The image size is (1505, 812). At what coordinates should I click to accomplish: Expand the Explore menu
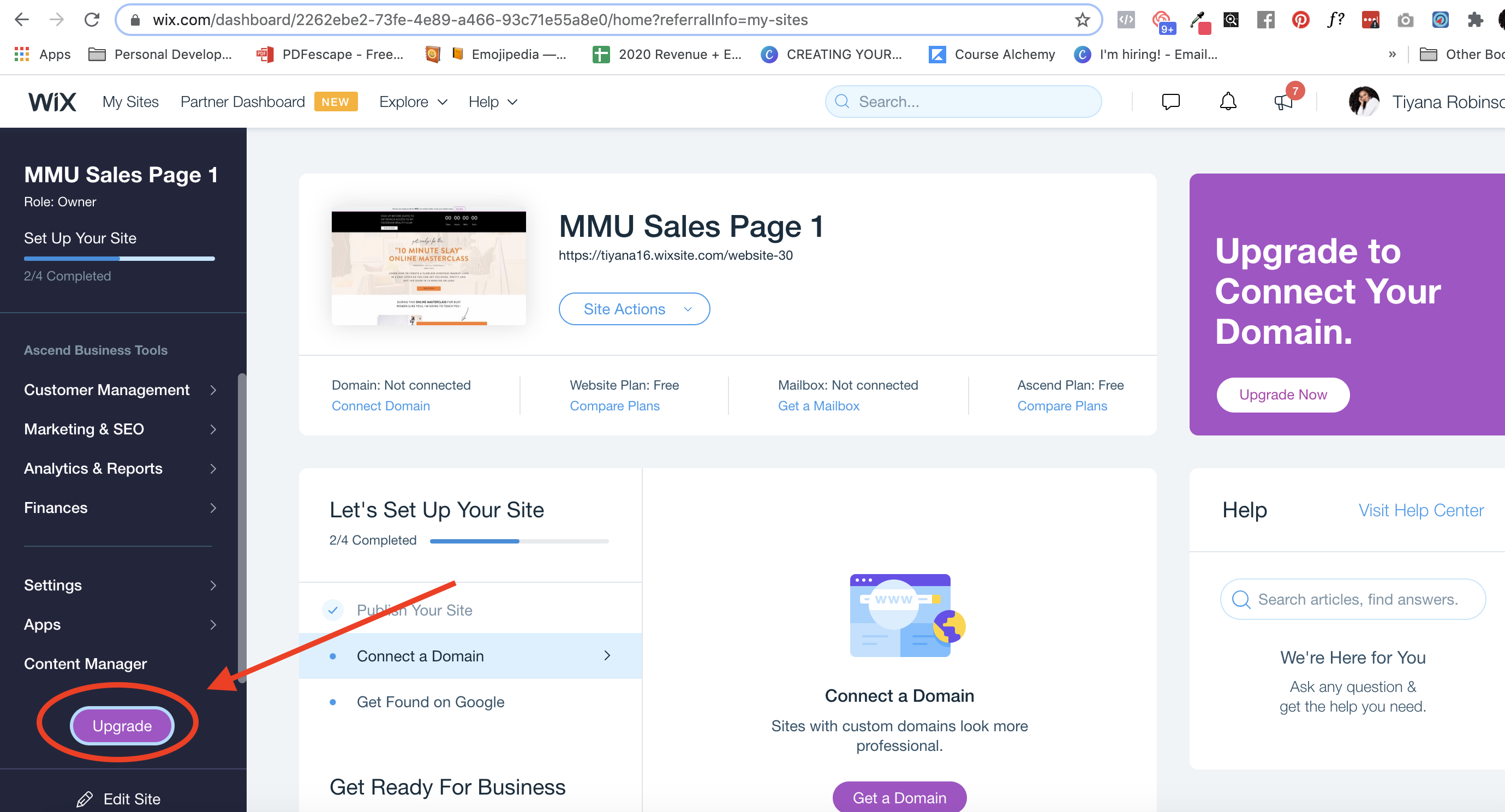pos(413,101)
